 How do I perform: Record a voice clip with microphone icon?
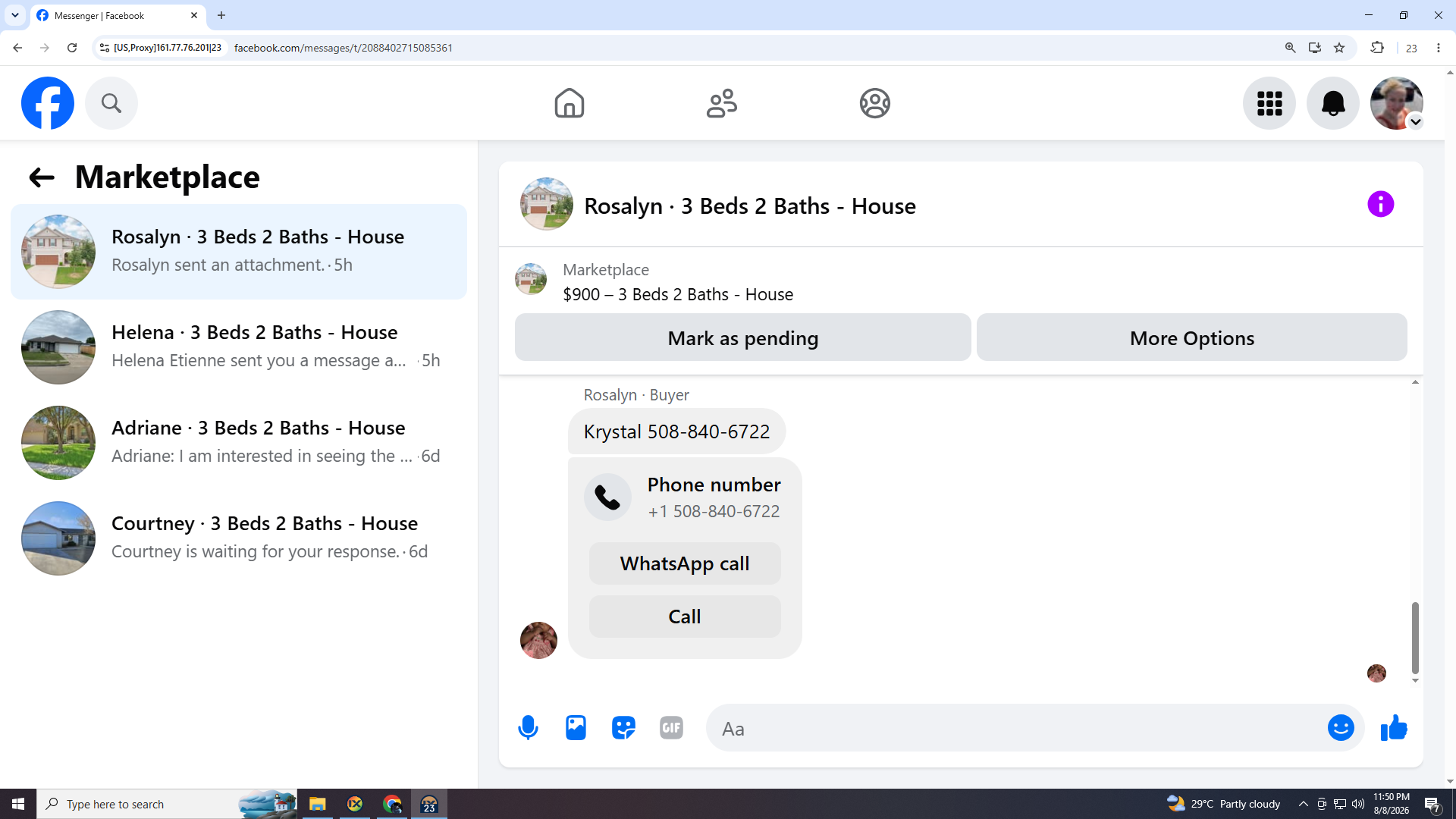pos(528,728)
